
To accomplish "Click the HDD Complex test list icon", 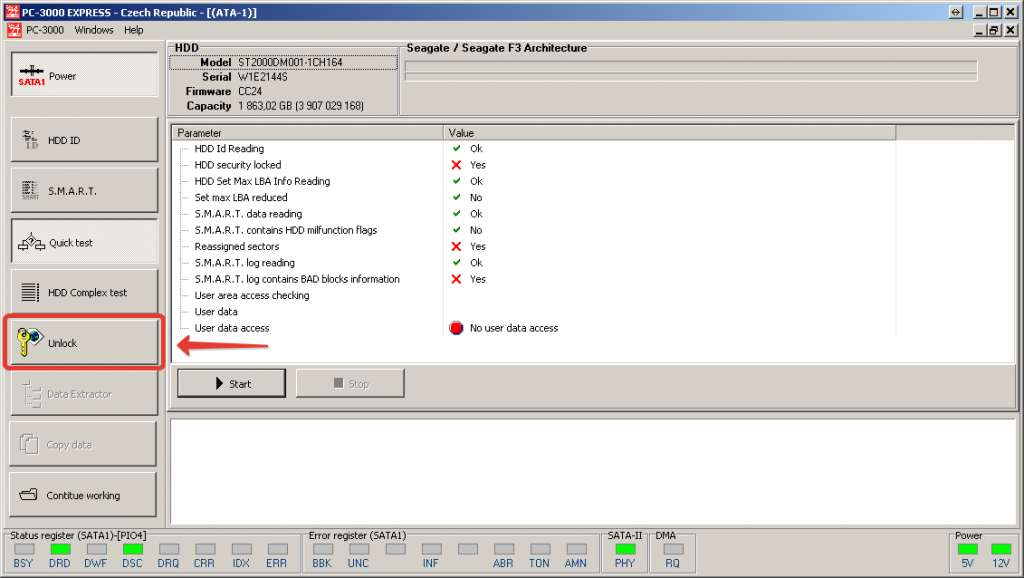I will 30,292.
